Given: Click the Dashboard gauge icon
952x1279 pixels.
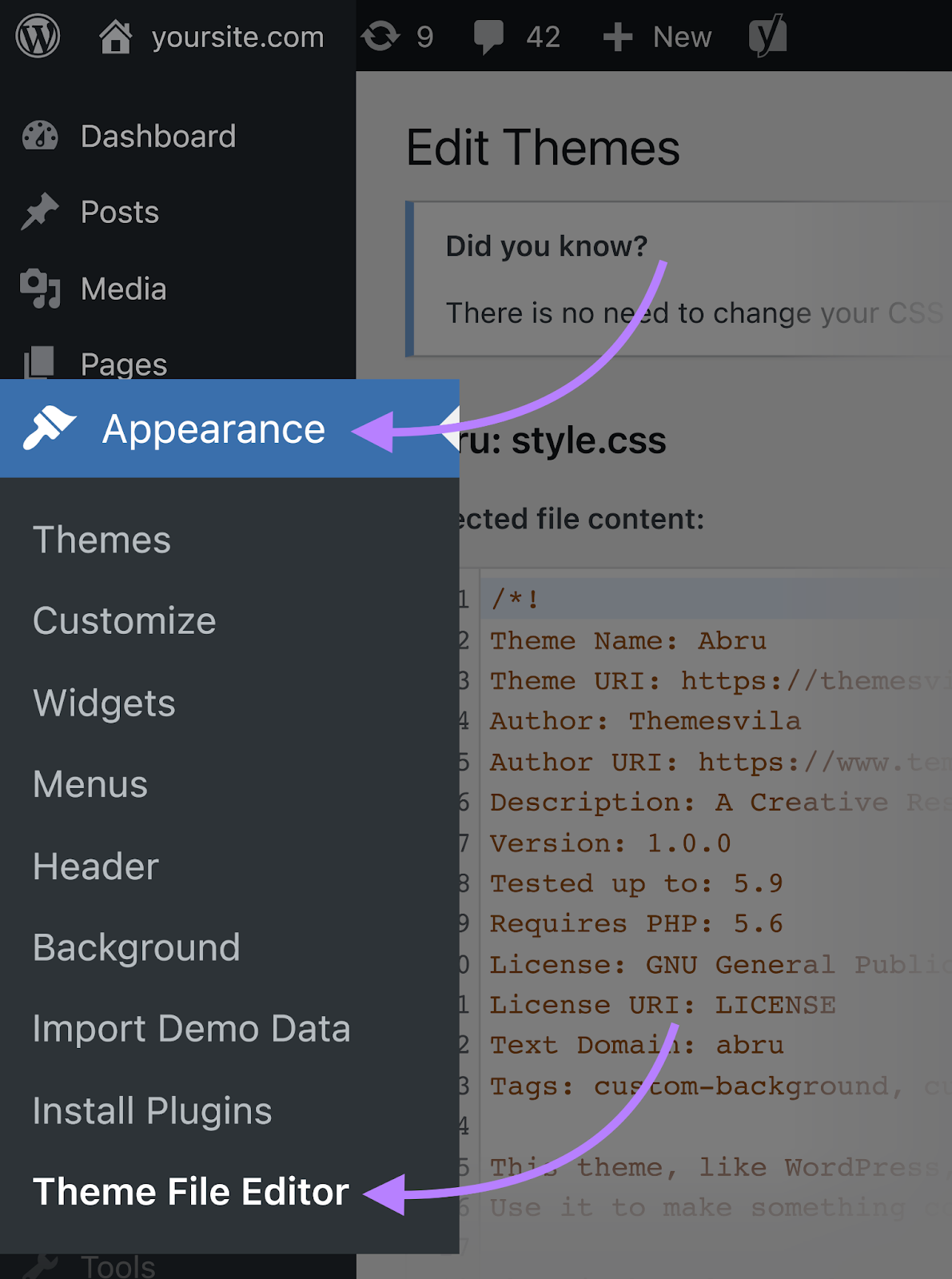Looking at the screenshot, I should coord(40,137).
